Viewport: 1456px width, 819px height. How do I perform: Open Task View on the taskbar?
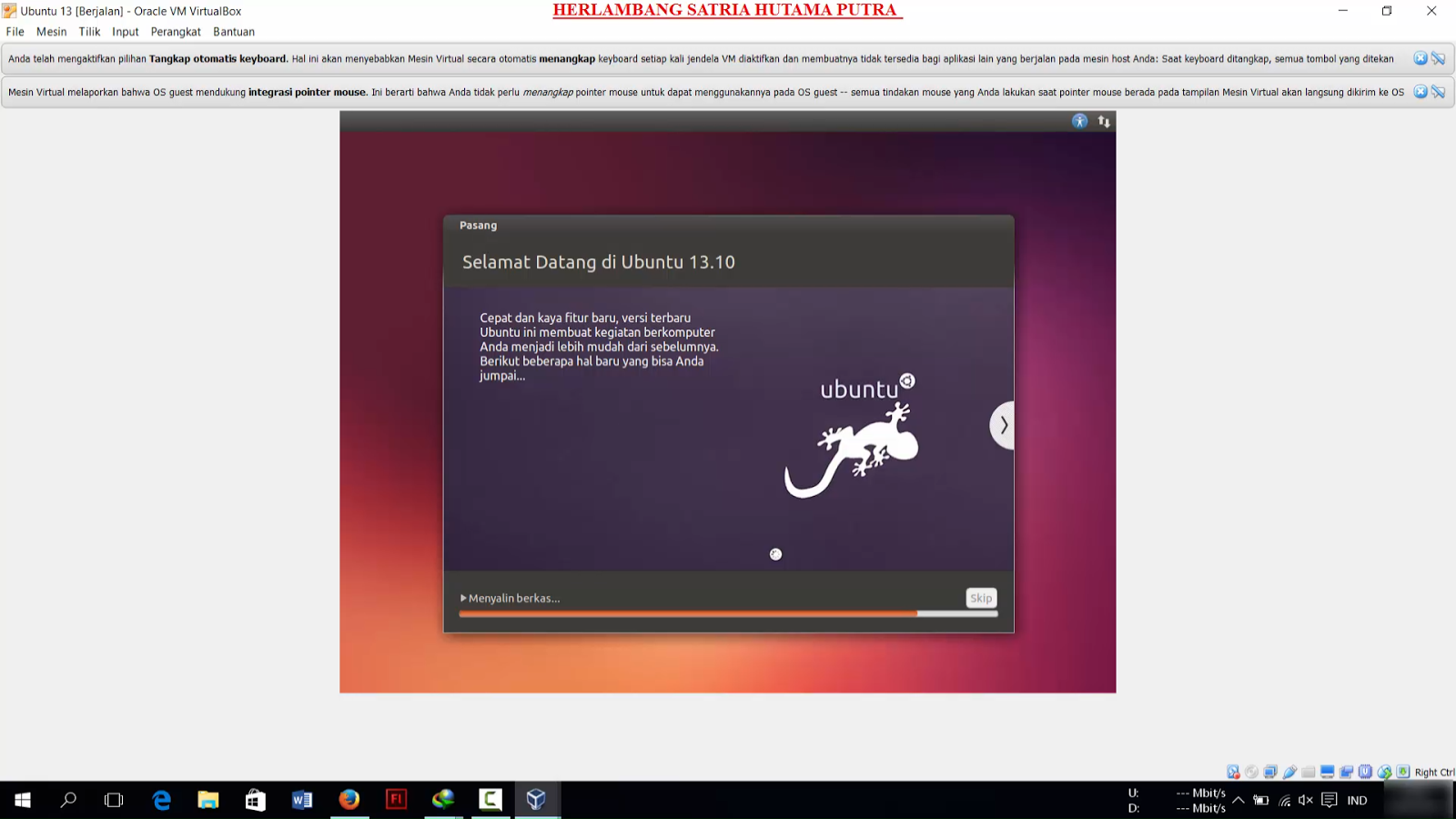[114, 800]
